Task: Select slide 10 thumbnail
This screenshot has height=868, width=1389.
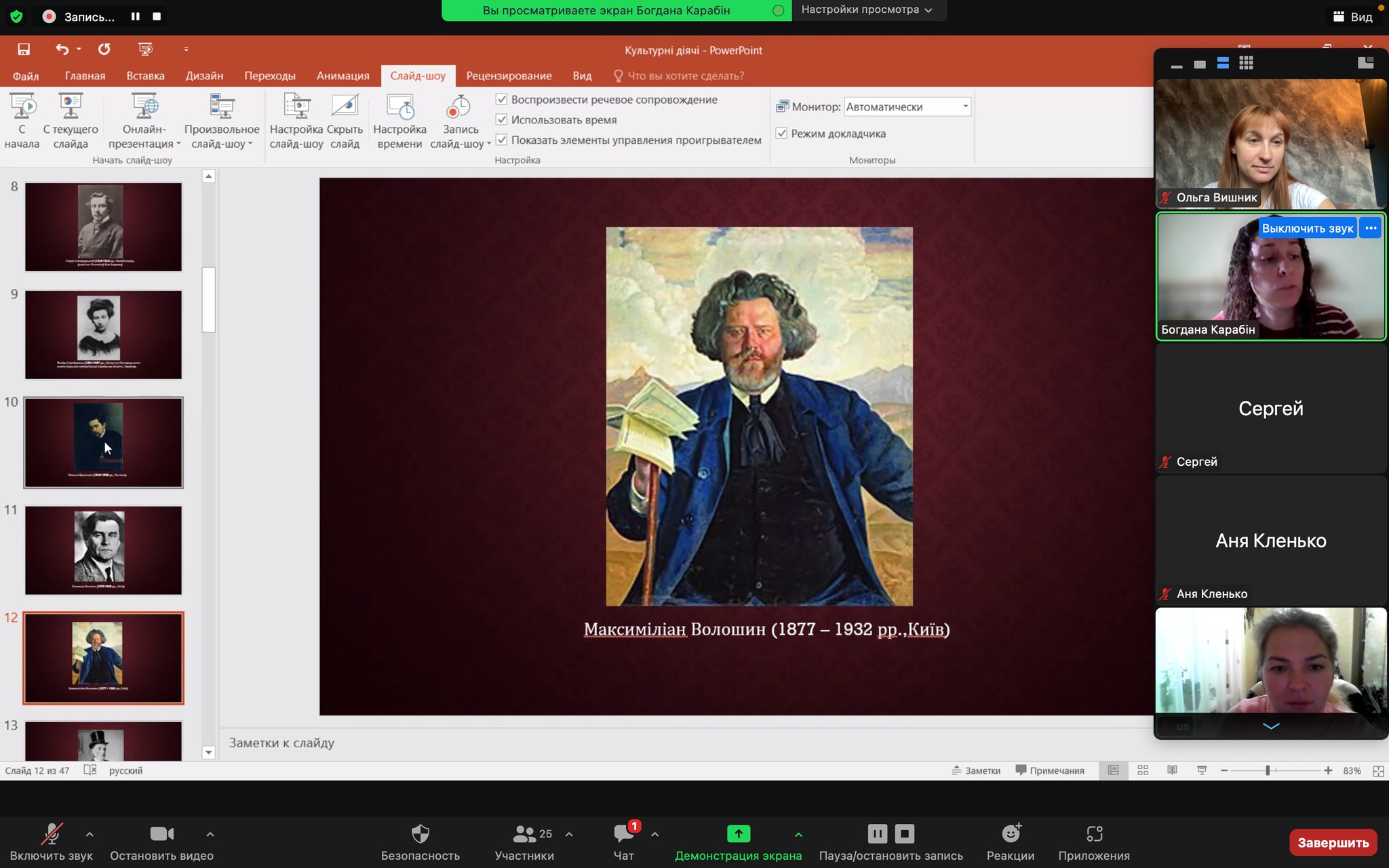Action: tap(103, 442)
